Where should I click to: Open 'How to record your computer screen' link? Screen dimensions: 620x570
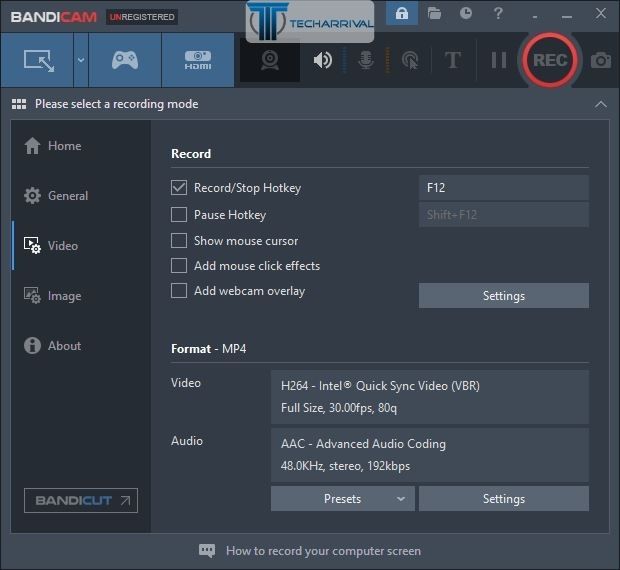pos(323,551)
